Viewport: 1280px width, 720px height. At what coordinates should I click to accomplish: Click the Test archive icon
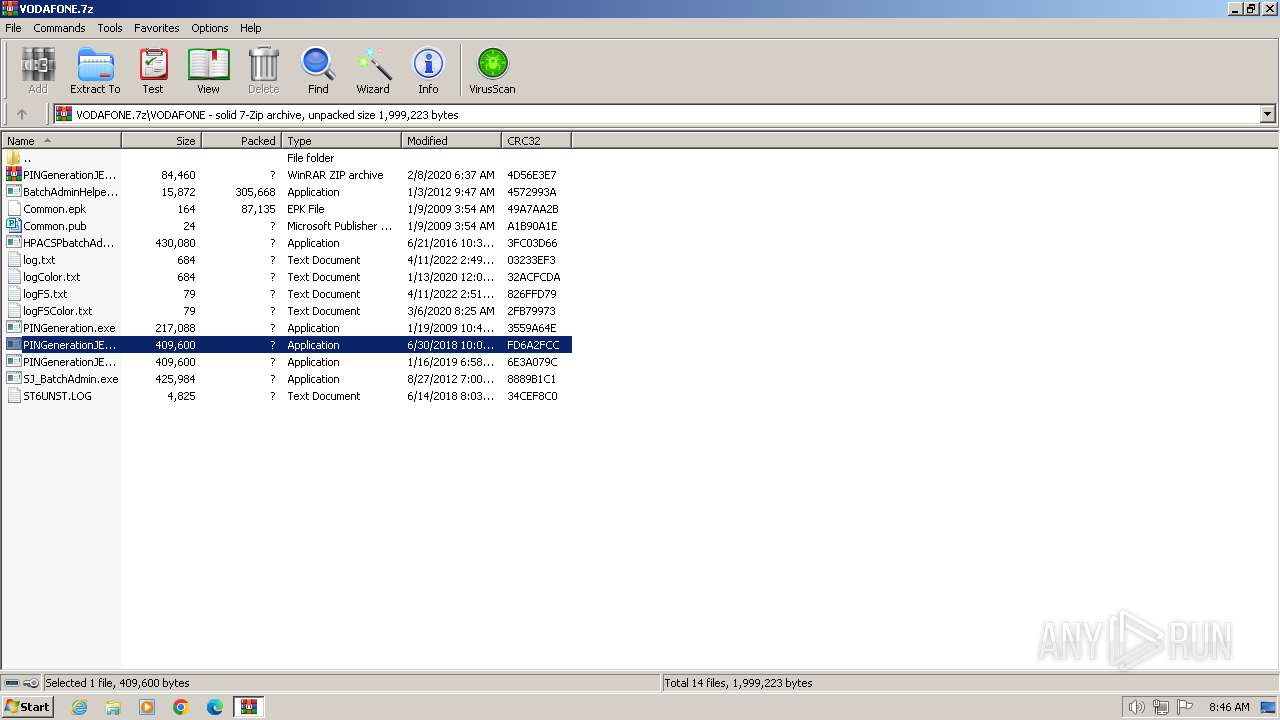[153, 71]
